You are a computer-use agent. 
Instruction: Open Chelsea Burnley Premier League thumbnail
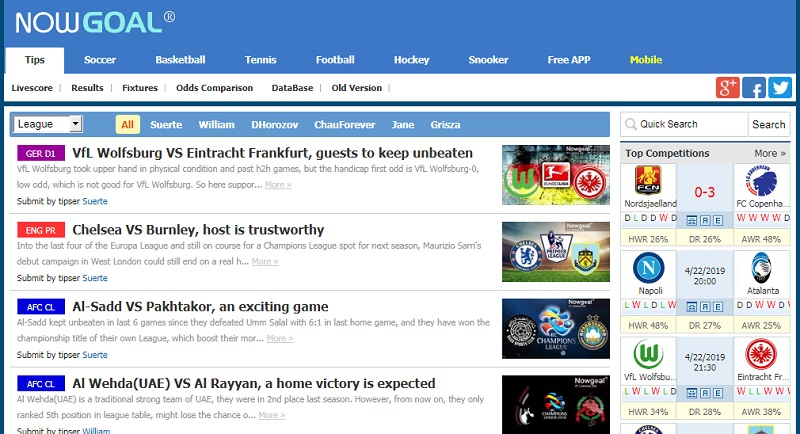[556, 252]
